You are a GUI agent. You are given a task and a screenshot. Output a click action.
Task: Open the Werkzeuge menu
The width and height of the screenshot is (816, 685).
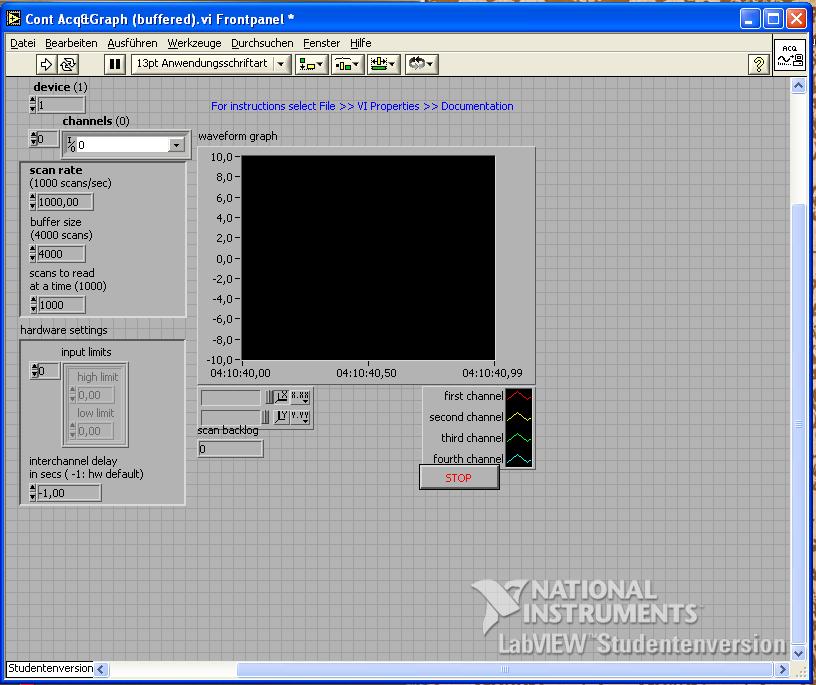click(x=194, y=43)
